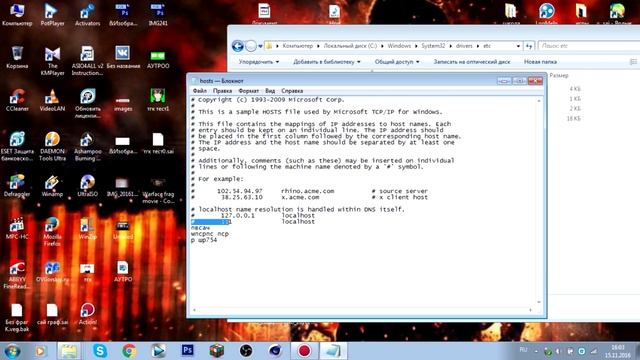Launch Ashampoo Burning shortcut
The width and height of the screenshot is (640, 360).
[x=87, y=146]
